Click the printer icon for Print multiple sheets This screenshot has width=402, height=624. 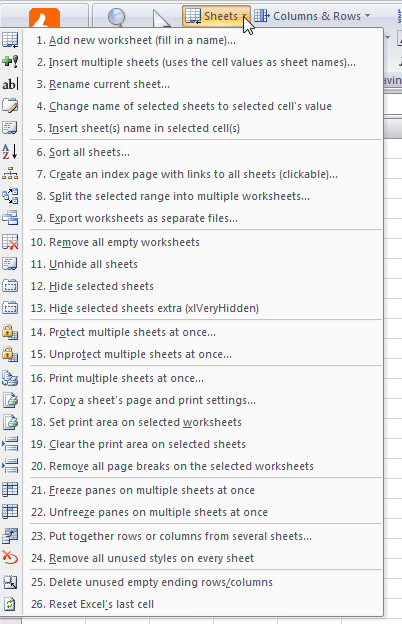pos(10,378)
